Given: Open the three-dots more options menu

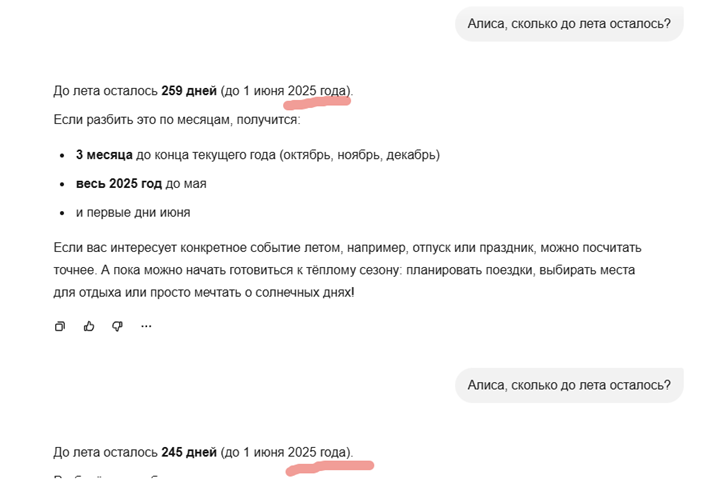Looking at the screenshot, I should 146,326.
